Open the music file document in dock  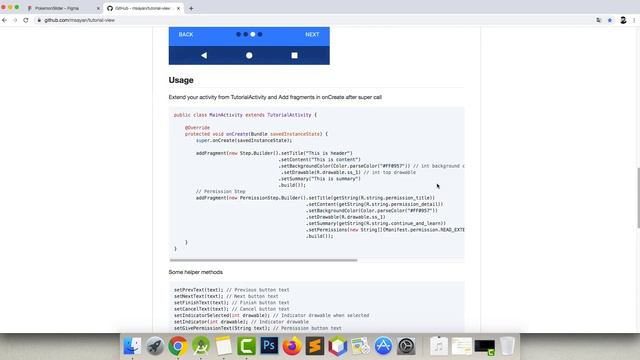(x=439, y=346)
